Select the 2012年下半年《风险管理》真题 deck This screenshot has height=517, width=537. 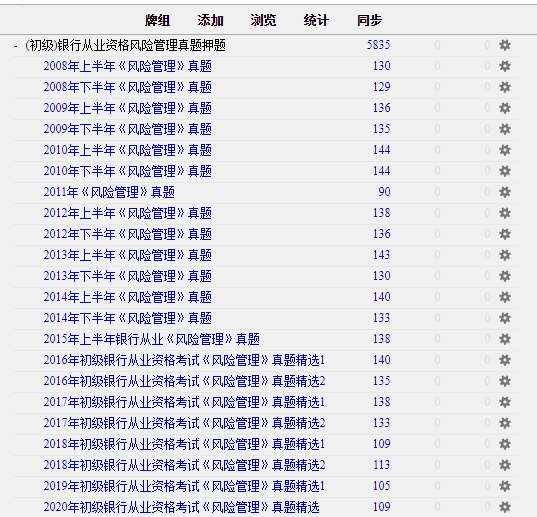127,234
